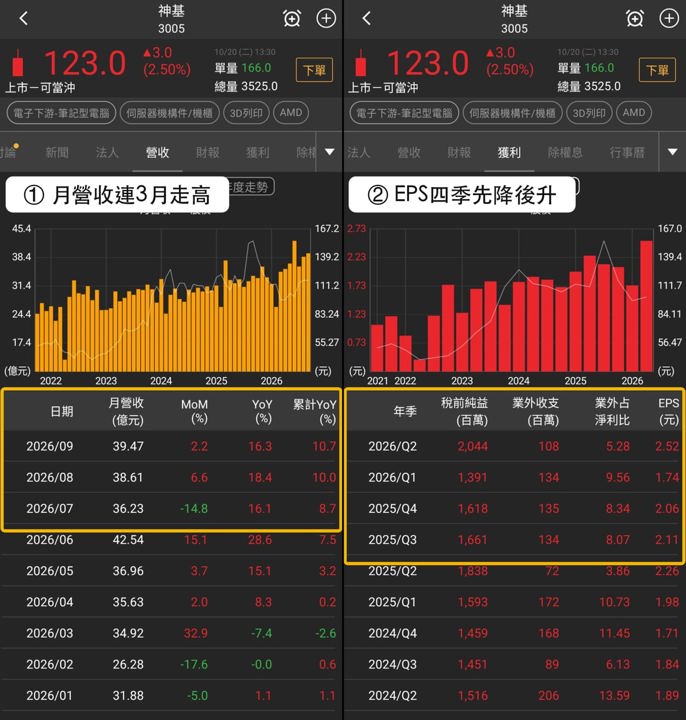The height and width of the screenshot is (720, 686).
Task: Tap 下單 order button in left panel
Action: click(x=314, y=70)
